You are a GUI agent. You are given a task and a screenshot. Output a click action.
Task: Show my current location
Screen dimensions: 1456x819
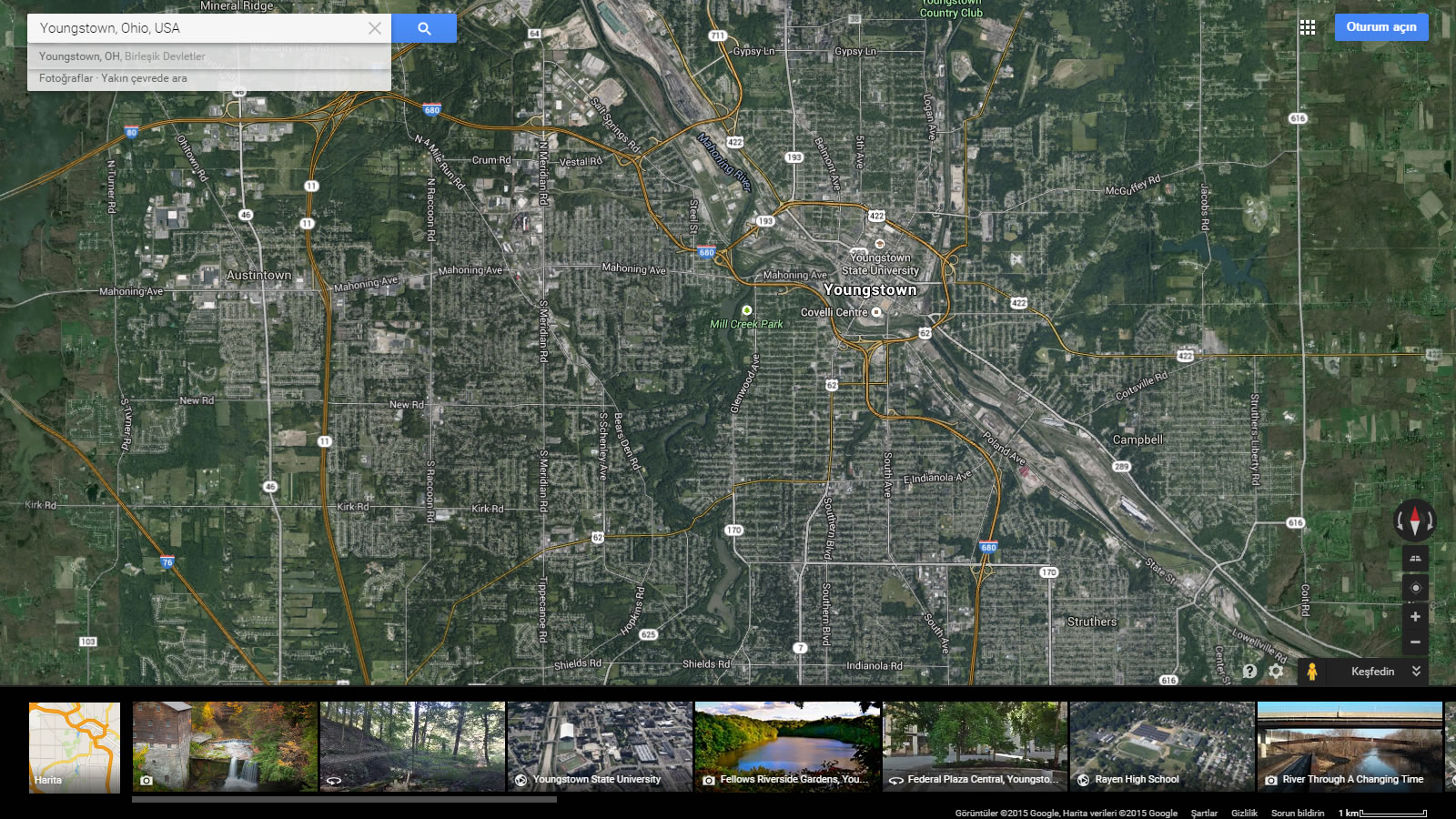[x=1415, y=588]
